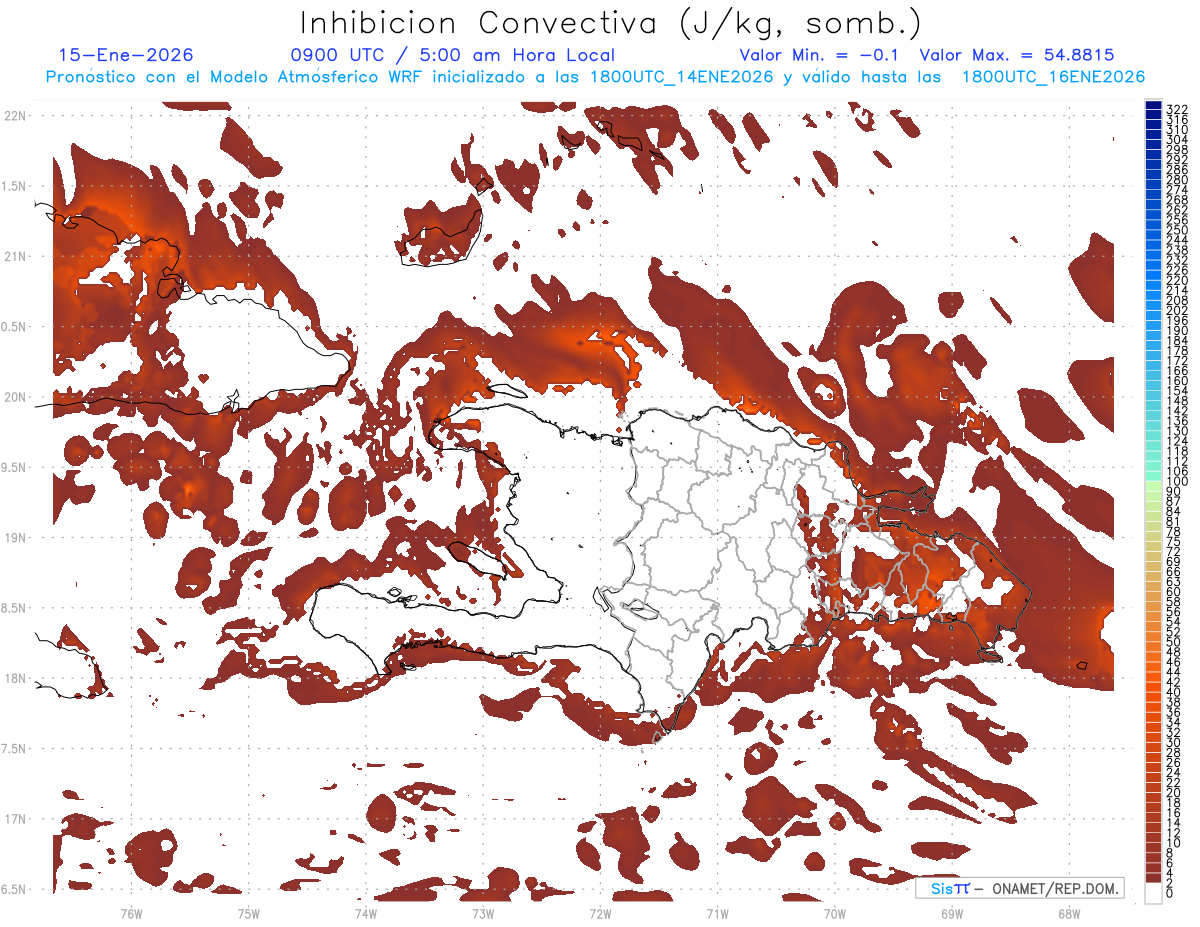Click the "9.5N" latitude label
1200x927 pixels.
tap(14, 467)
